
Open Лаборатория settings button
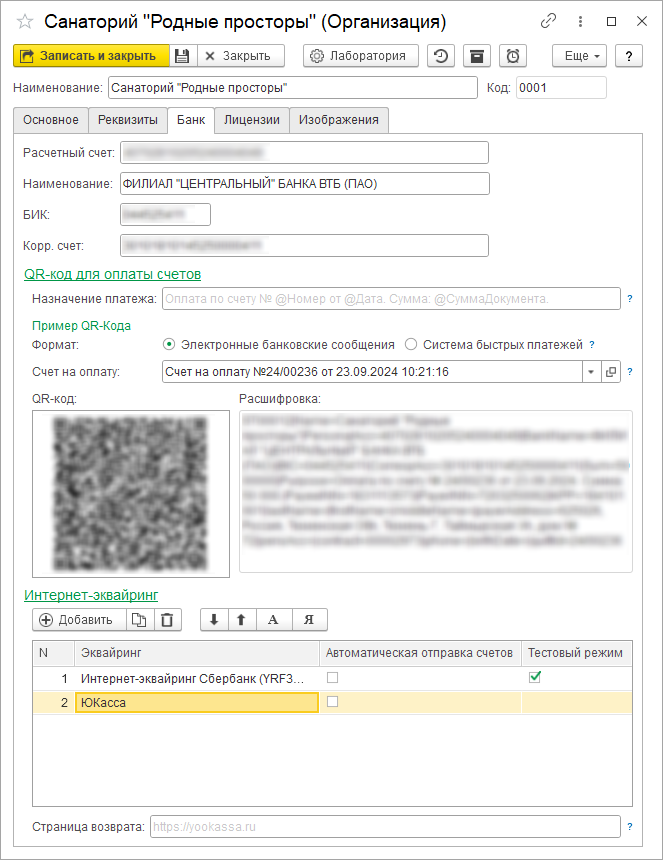tap(361, 56)
